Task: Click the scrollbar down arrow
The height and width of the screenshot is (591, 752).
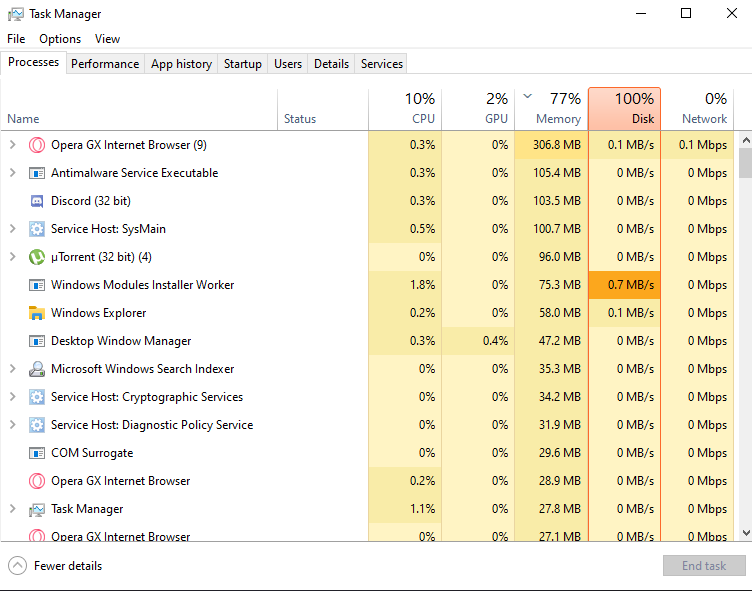Action: (746, 532)
